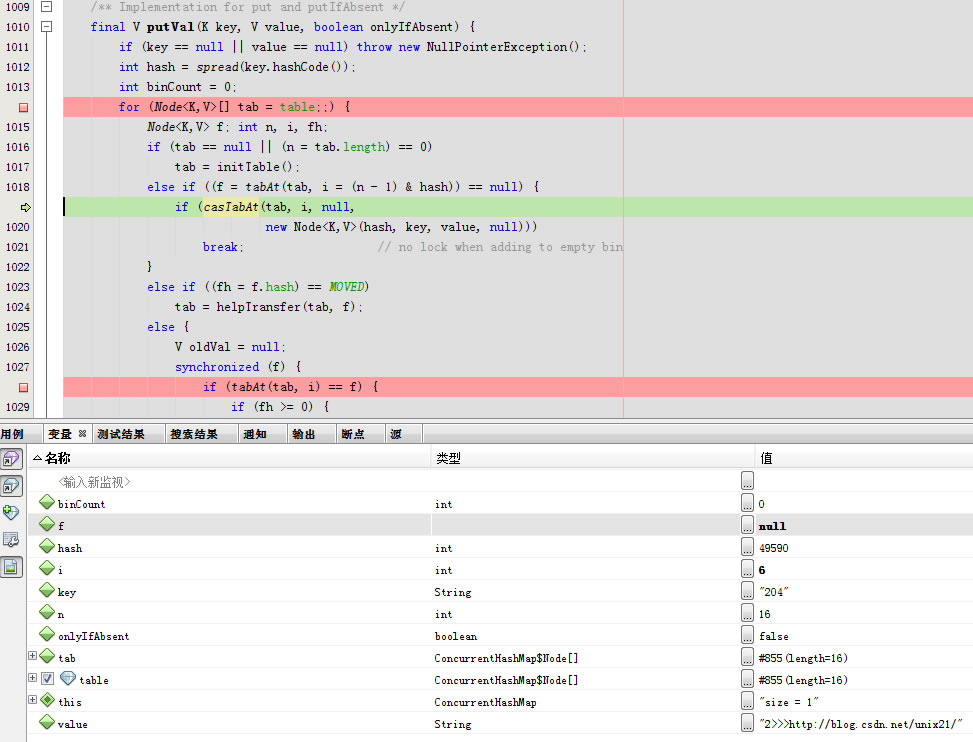973x742 pixels.
Task: Toggle the image-style toolbar button in variables sidebar
Action: pyautogui.click(x=11, y=566)
